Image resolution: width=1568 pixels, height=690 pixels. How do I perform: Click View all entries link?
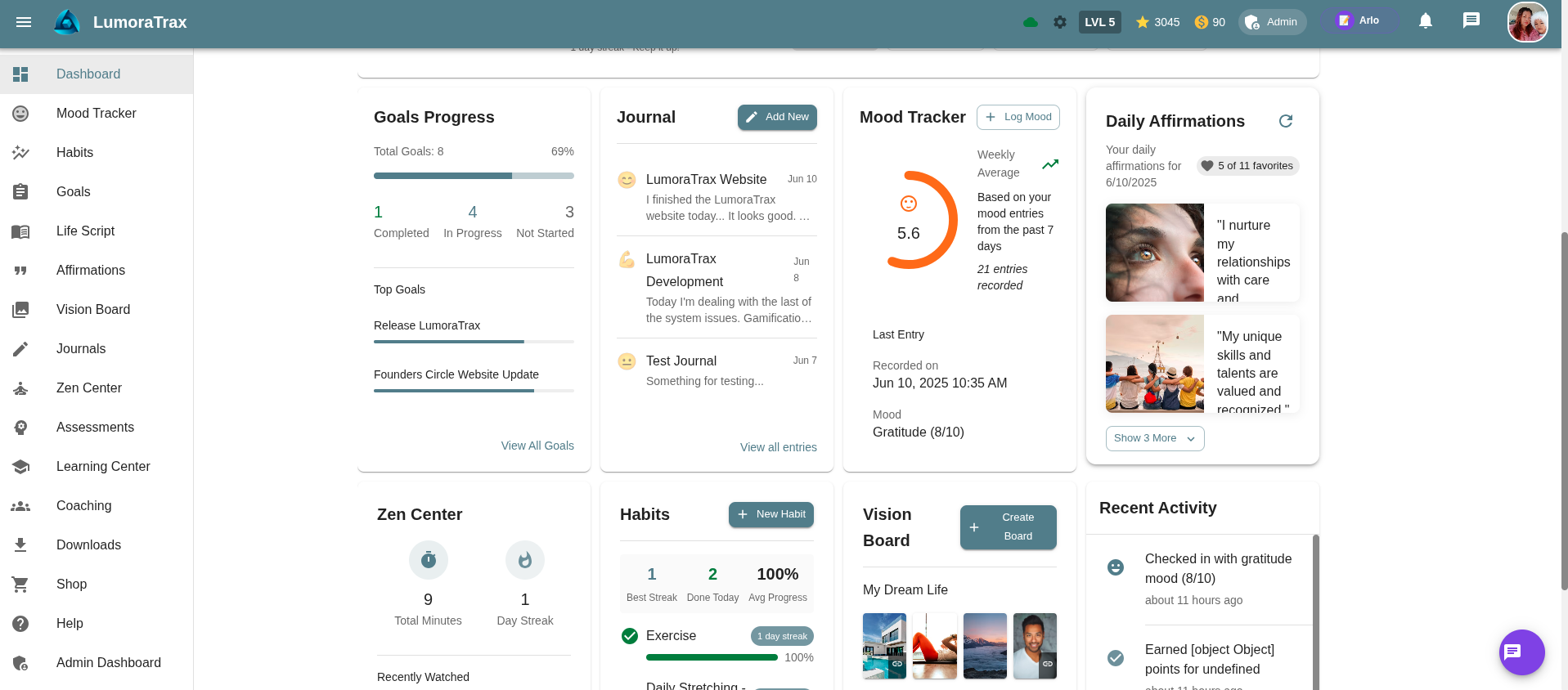click(x=779, y=447)
